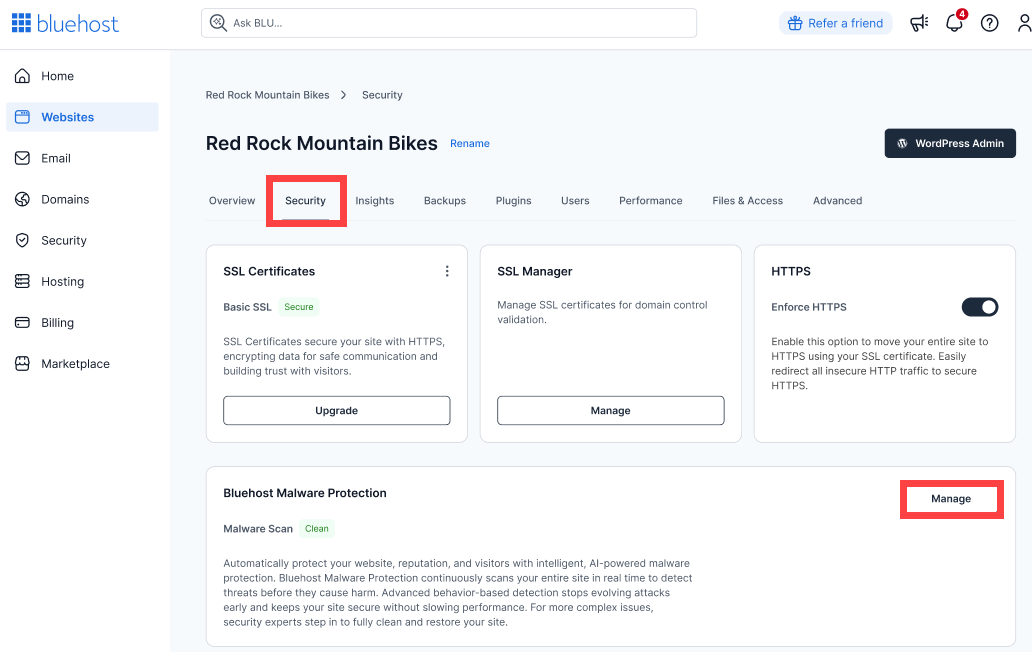Disable the Enforce HTTPS toggle
This screenshot has width=1032, height=652.
[979, 307]
